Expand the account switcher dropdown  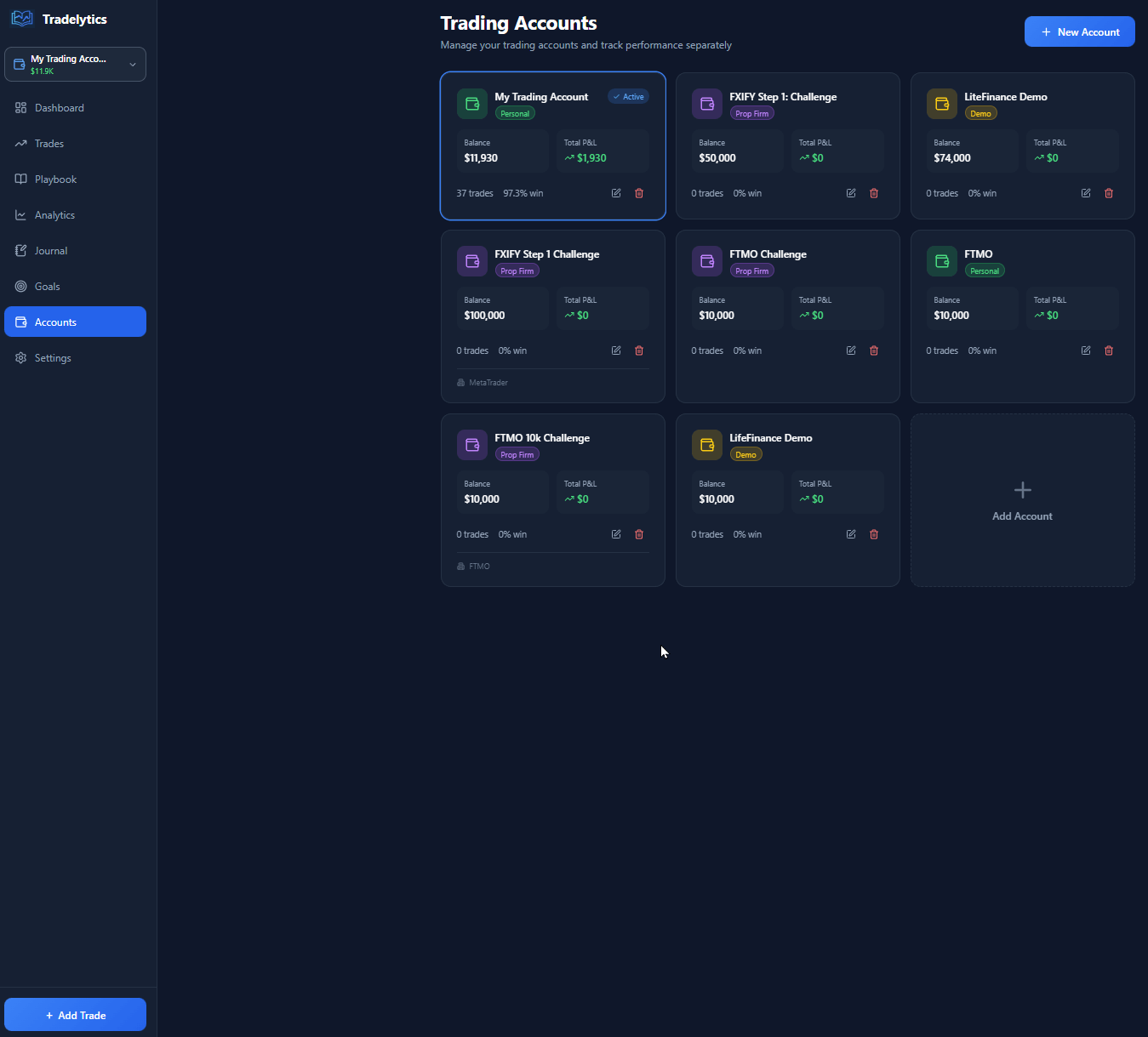pos(75,65)
